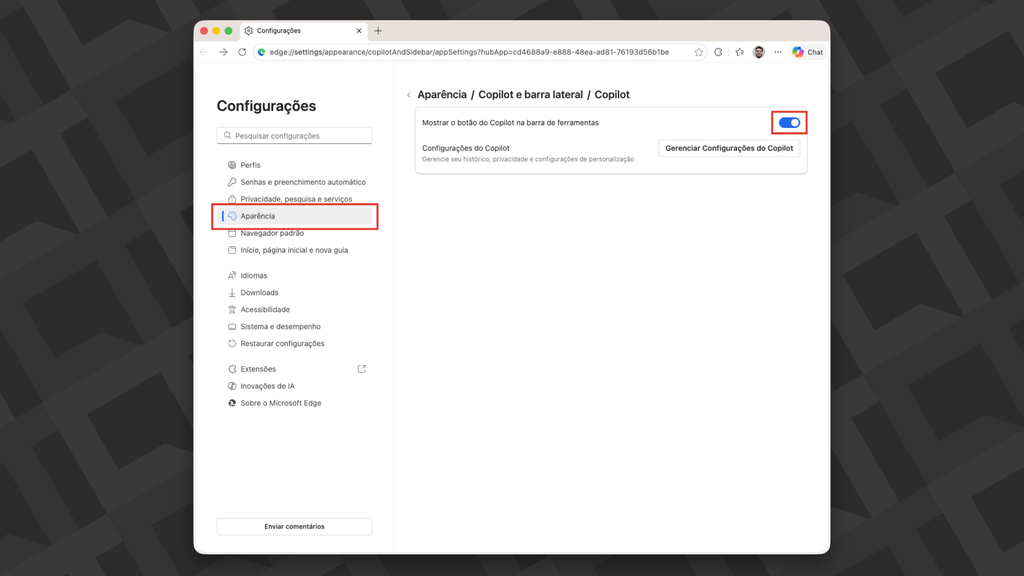Click the back navigation arrow

[203, 51]
